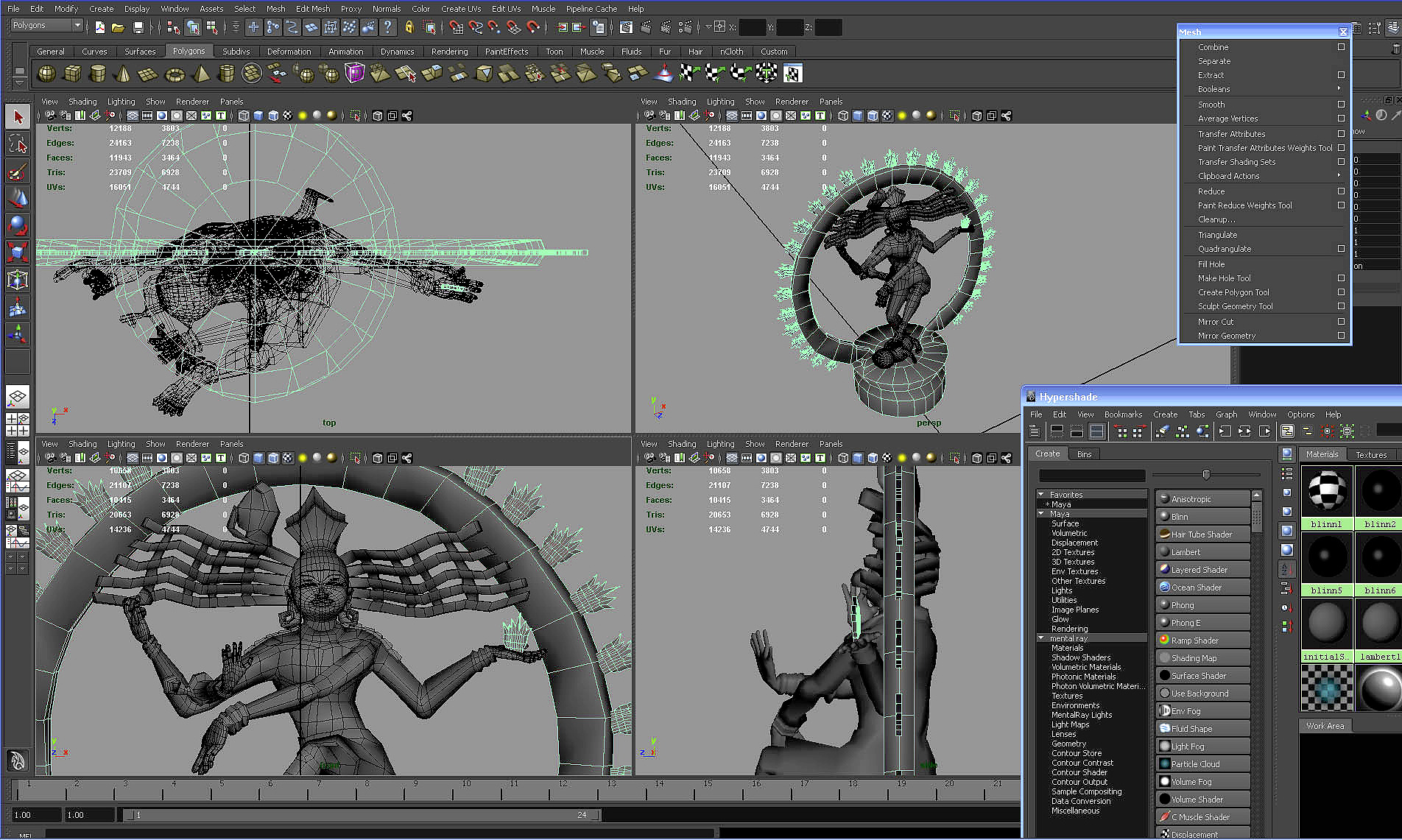
Task: Open the Polygons menu set dropdown
Action: 46,25
